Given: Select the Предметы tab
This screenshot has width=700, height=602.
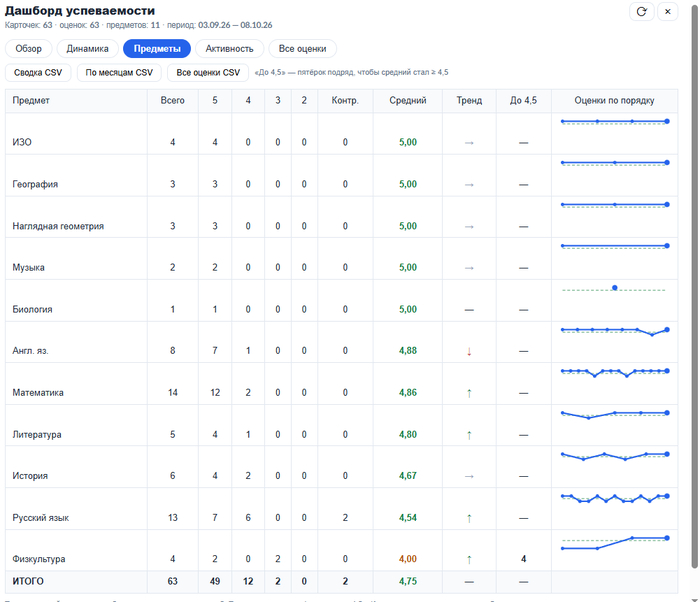Looking at the screenshot, I should coord(157,49).
